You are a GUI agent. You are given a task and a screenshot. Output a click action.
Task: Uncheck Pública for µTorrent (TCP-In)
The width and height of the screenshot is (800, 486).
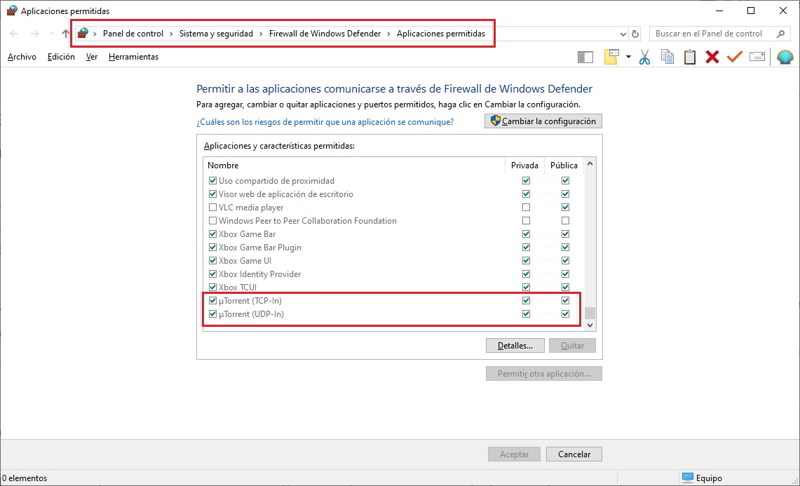[565, 301]
